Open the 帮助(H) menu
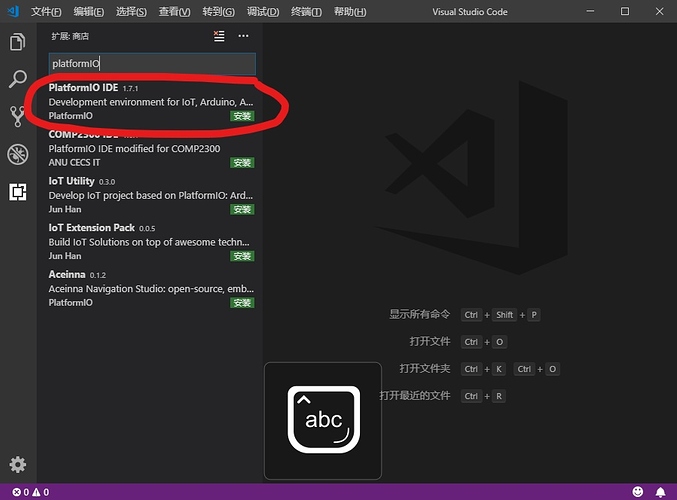Screen dimensions: 677x500 [350, 12]
